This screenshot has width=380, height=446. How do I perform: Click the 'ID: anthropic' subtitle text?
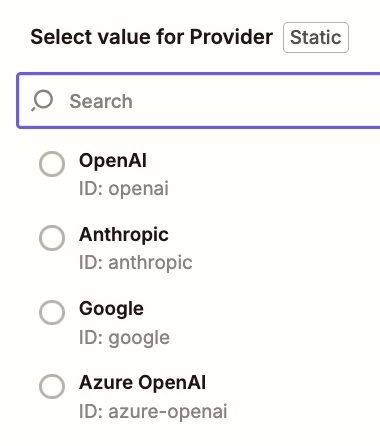135,263
